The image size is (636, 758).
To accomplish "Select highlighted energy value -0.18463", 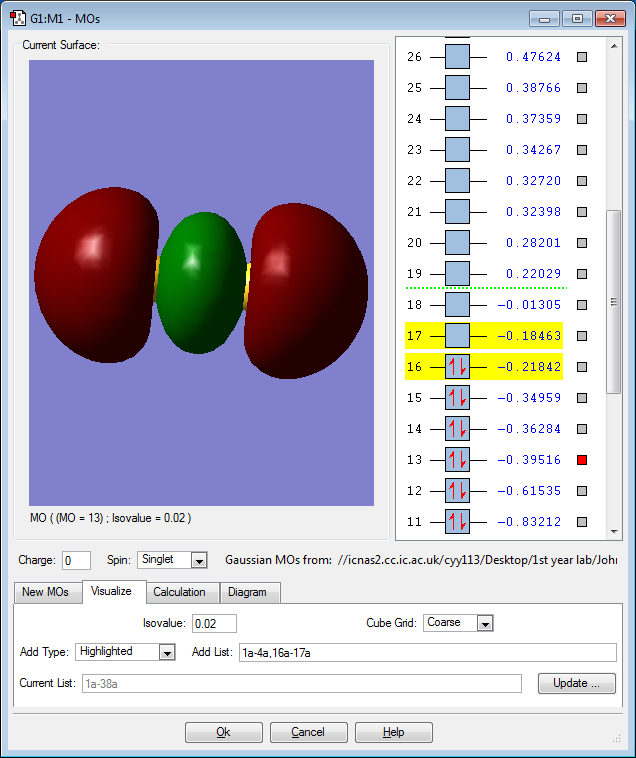I will tap(529, 336).
